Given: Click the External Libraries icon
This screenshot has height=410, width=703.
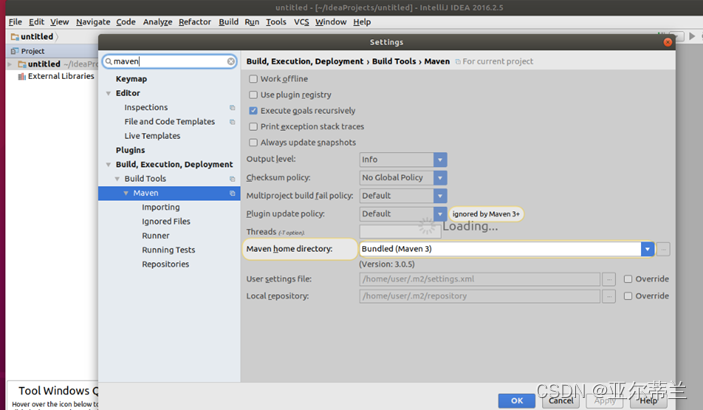Looking at the screenshot, I should [x=22, y=77].
